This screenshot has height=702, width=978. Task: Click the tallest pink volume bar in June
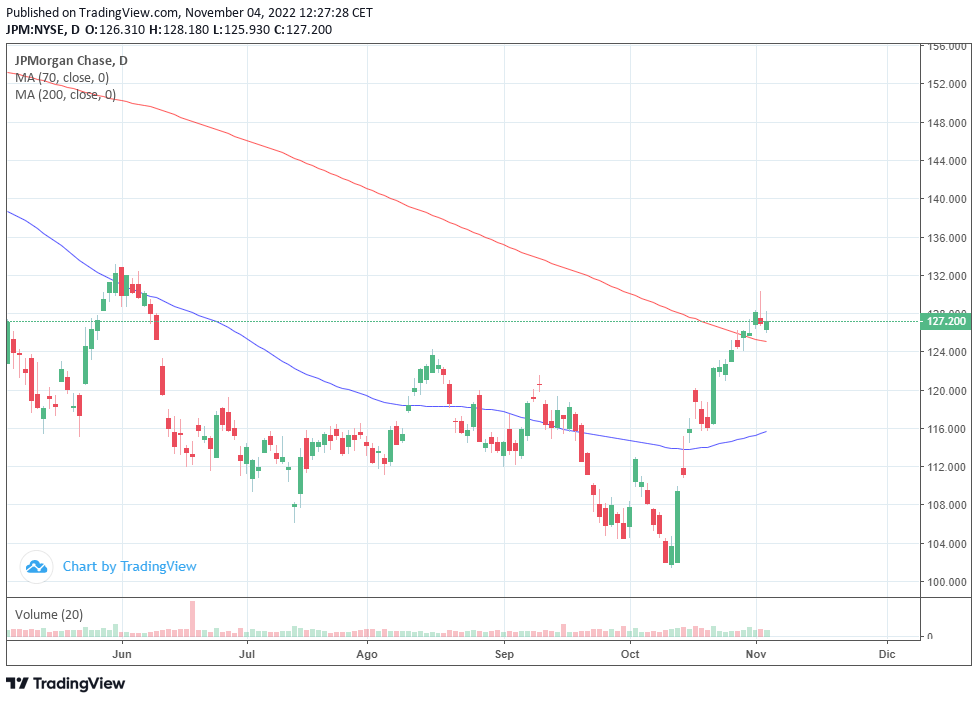pyautogui.click(x=193, y=618)
